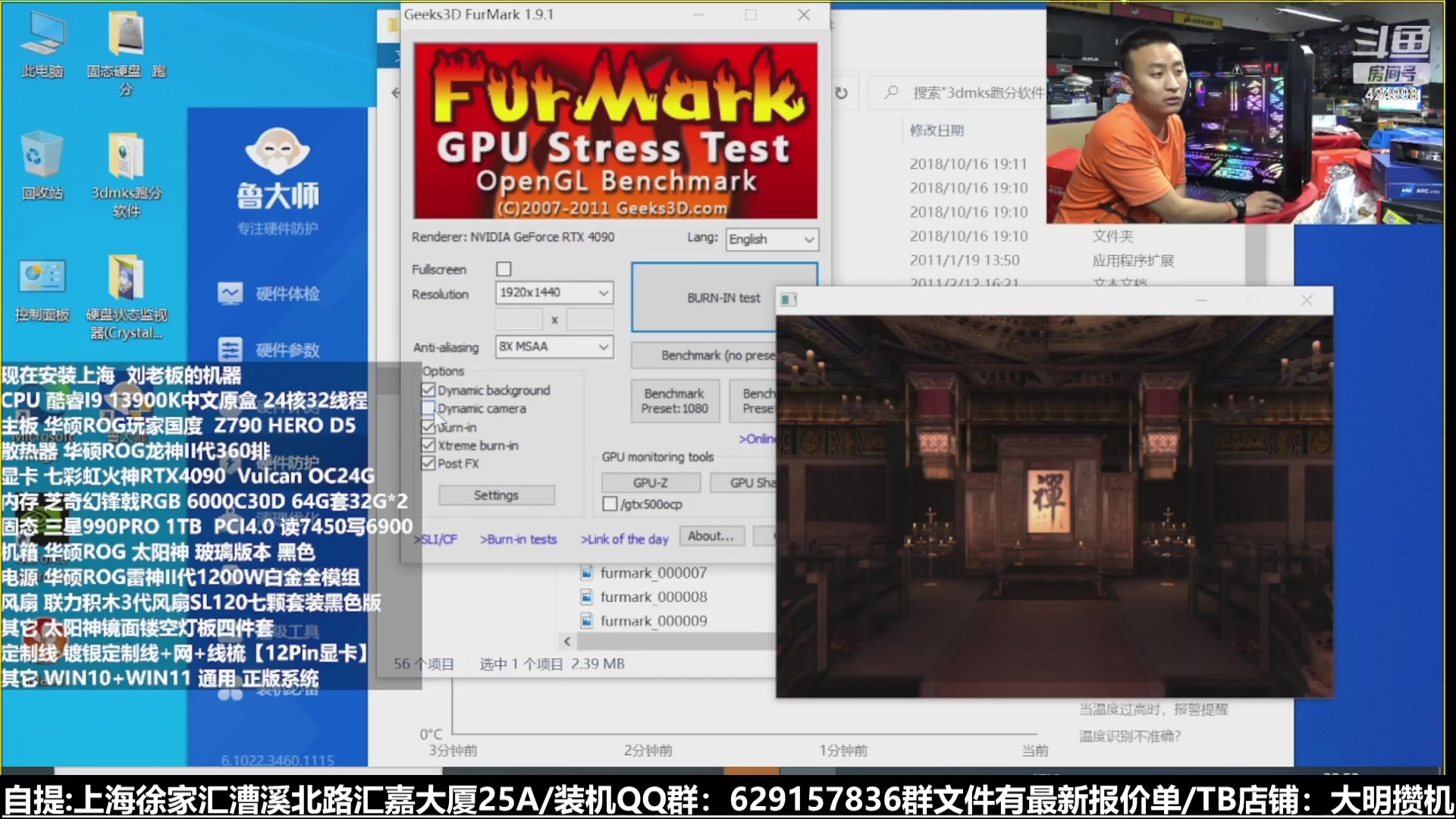Select the furmark_000009 file name
The height and width of the screenshot is (819, 1456).
coord(654,621)
